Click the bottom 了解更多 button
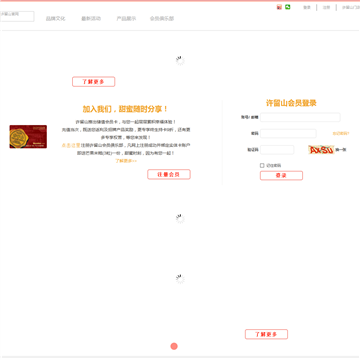Screen dimensions: 360x360 click(x=266, y=334)
